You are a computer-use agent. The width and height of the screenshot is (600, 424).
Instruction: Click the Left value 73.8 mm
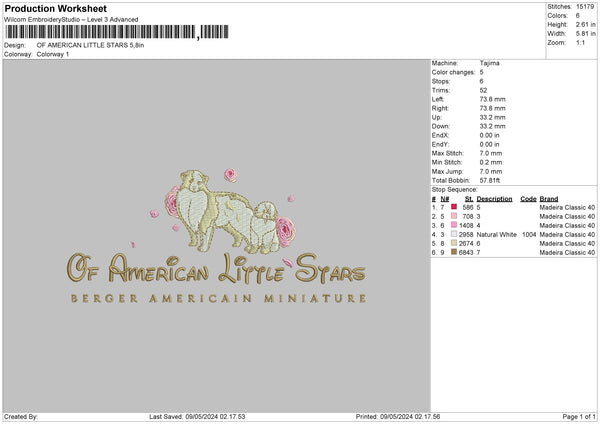(492, 99)
